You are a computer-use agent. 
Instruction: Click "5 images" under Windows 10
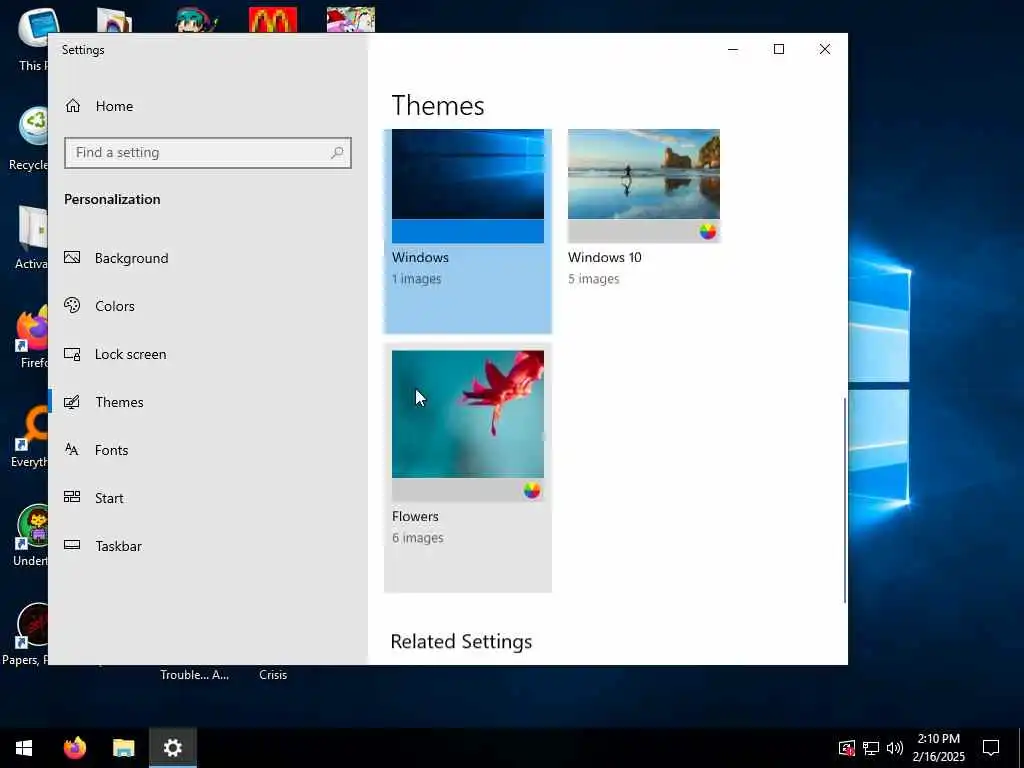[x=594, y=279]
